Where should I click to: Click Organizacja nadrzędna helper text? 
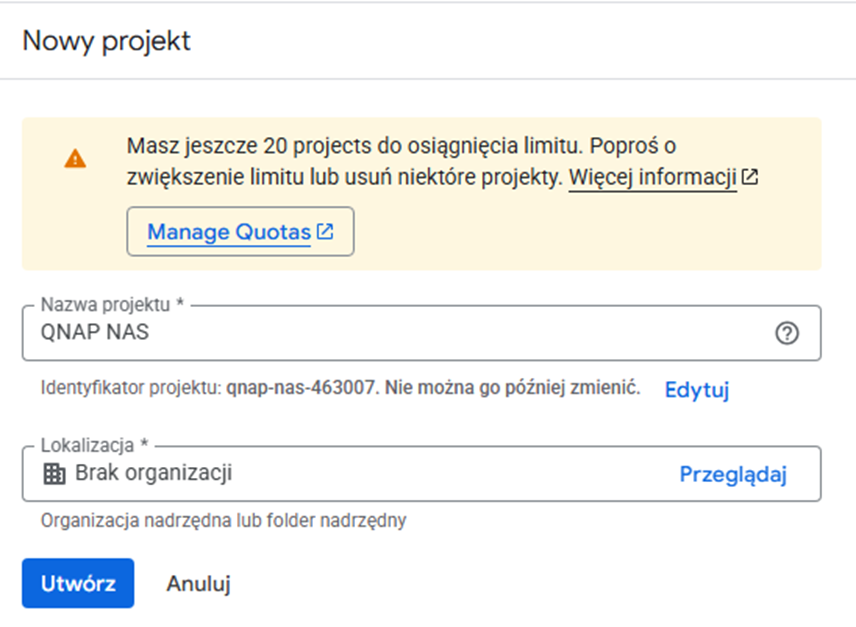(223, 521)
